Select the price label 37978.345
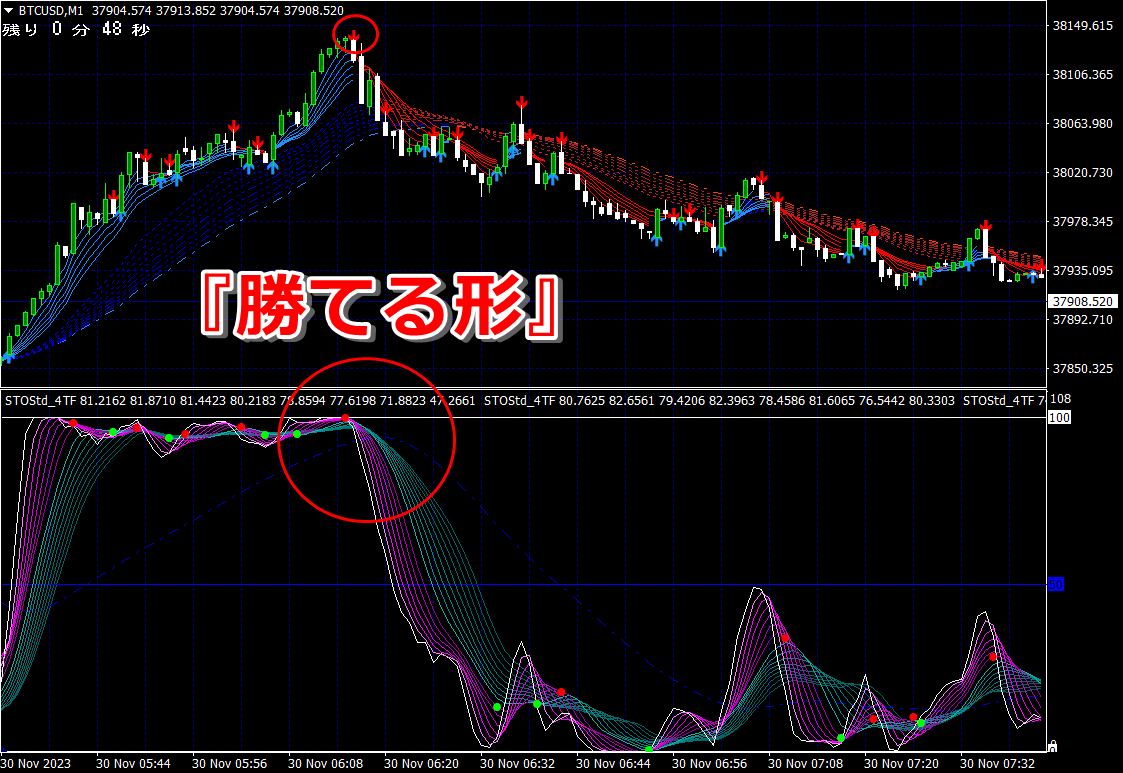 pos(1082,222)
